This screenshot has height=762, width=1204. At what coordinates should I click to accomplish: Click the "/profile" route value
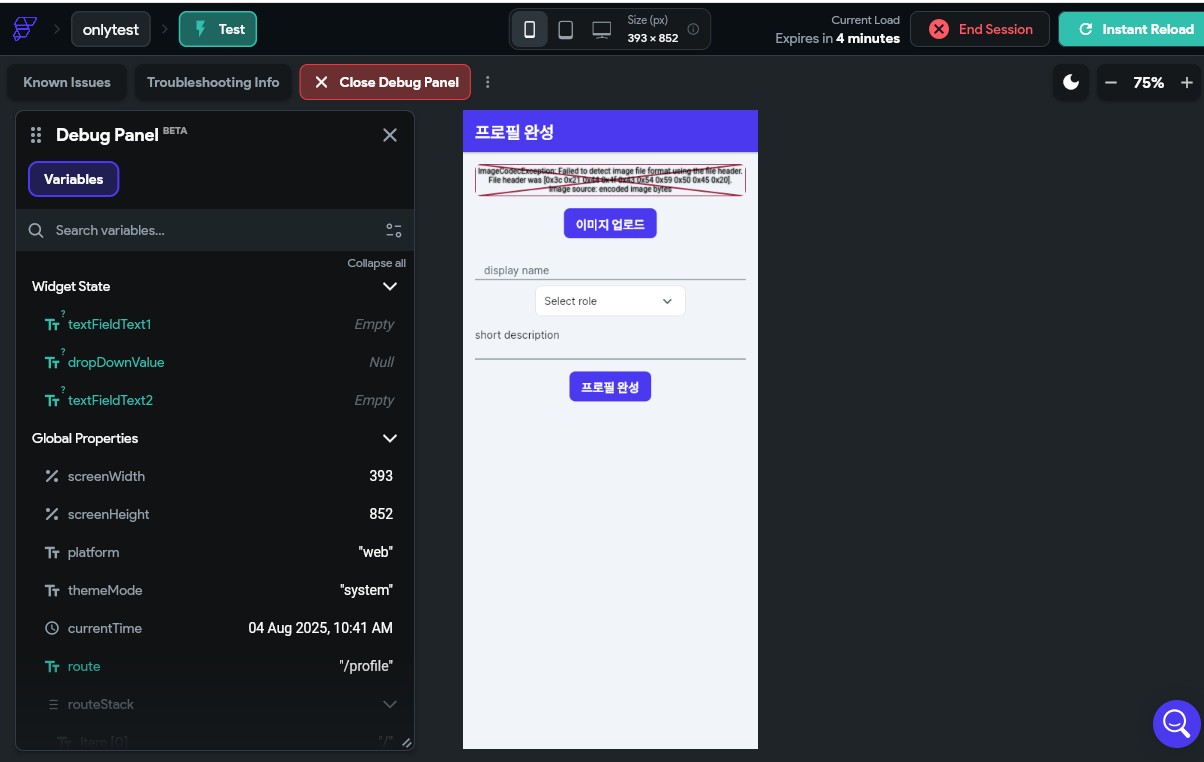pyautogui.click(x=366, y=666)
